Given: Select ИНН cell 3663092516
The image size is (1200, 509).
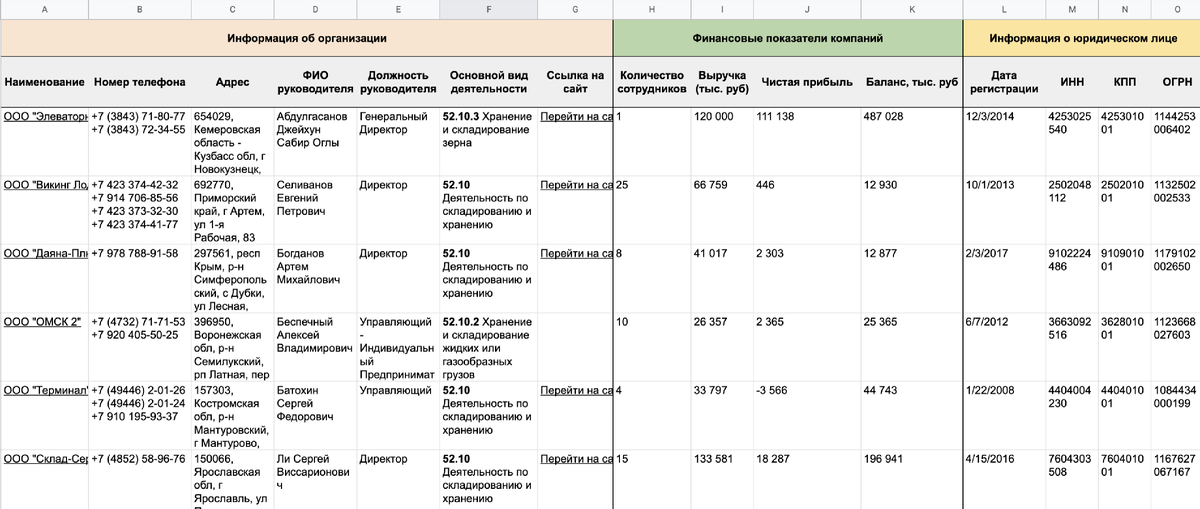Looking at the screenshot, I should click(1073, 346).
